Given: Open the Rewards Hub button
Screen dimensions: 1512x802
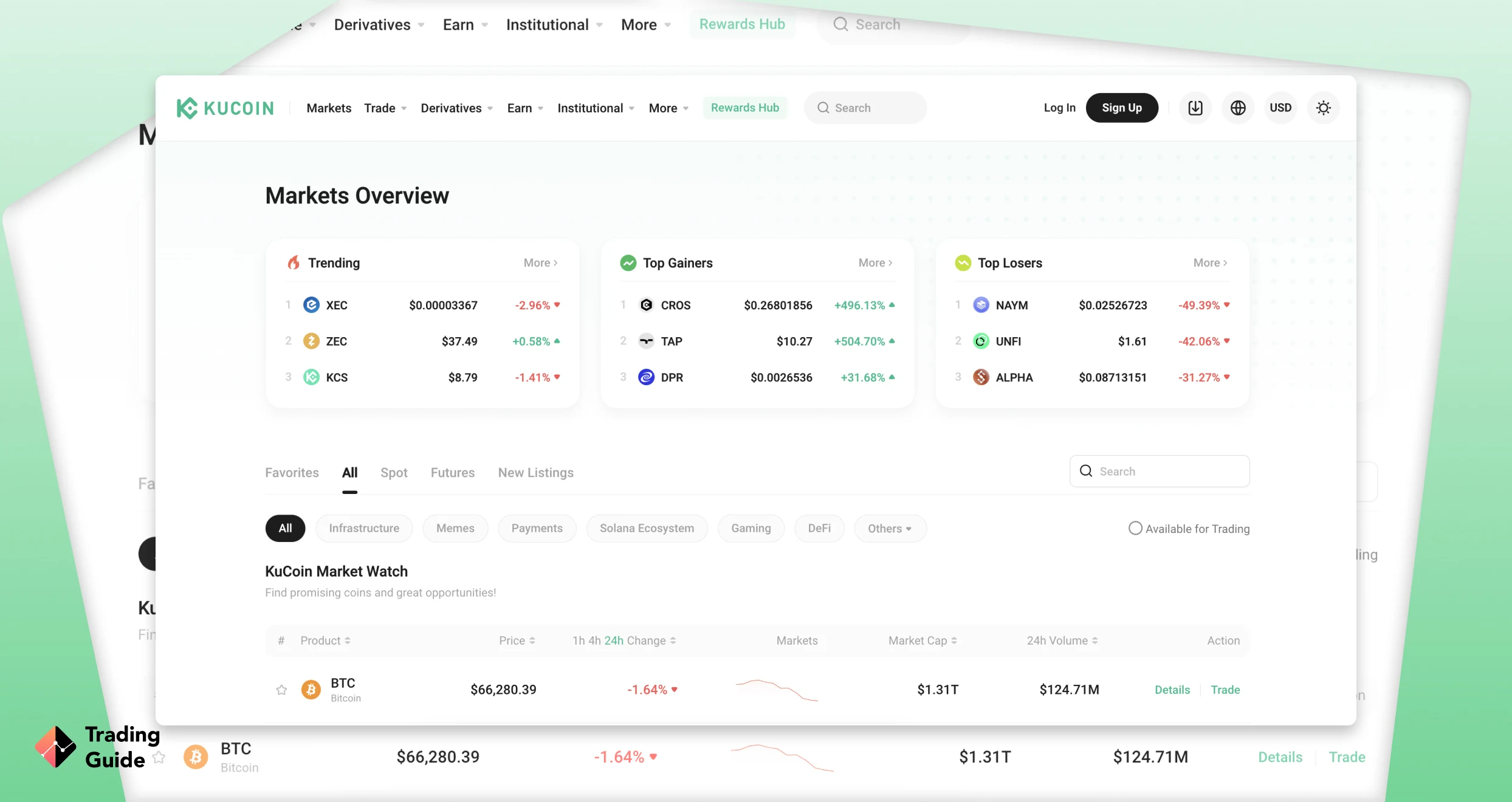Looking at the screenshot, I should pyautogui.click(x=744, y=108).
